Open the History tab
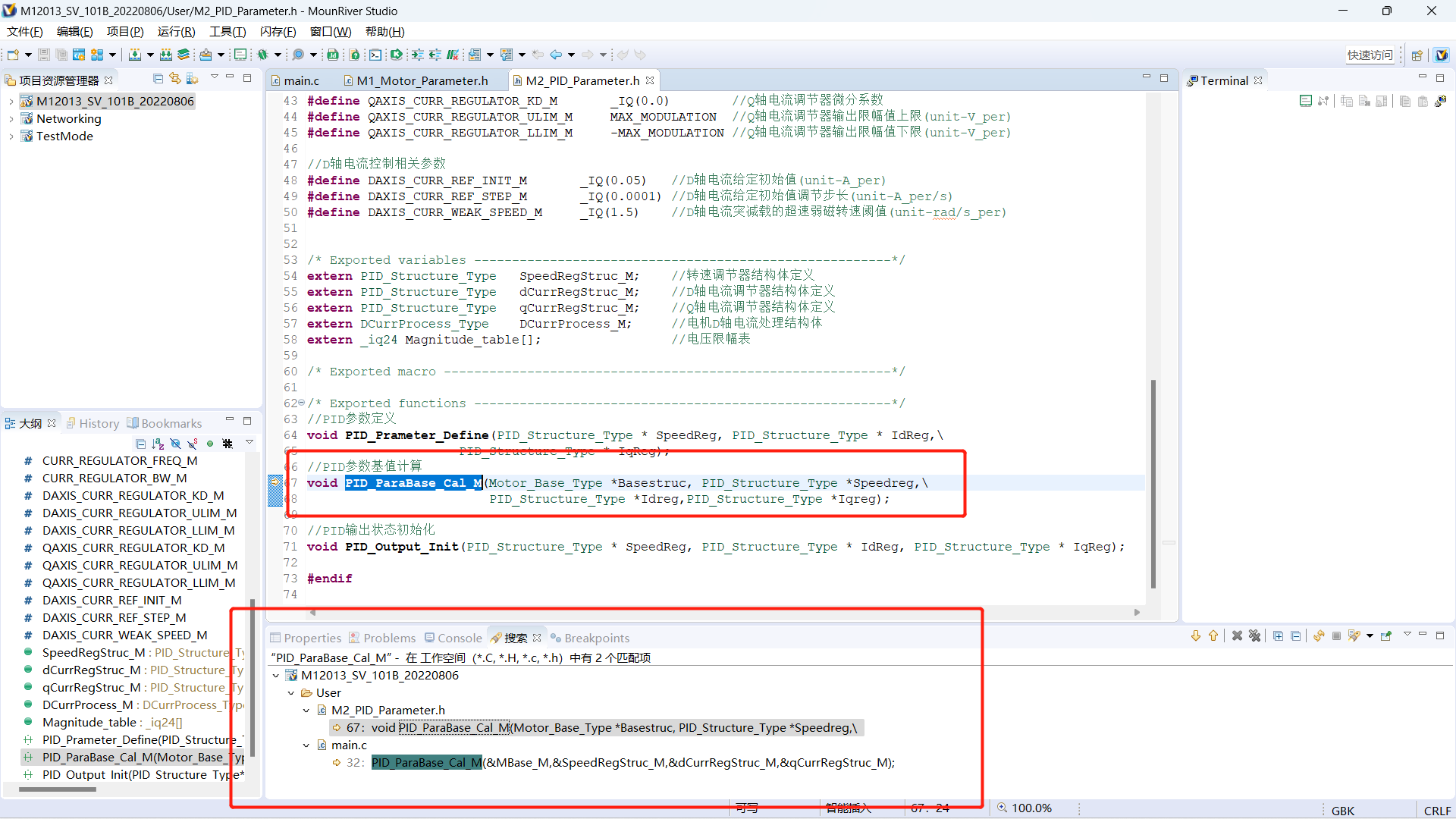The height and width of the screenshot is (819, 1456). tap(93, 423)
